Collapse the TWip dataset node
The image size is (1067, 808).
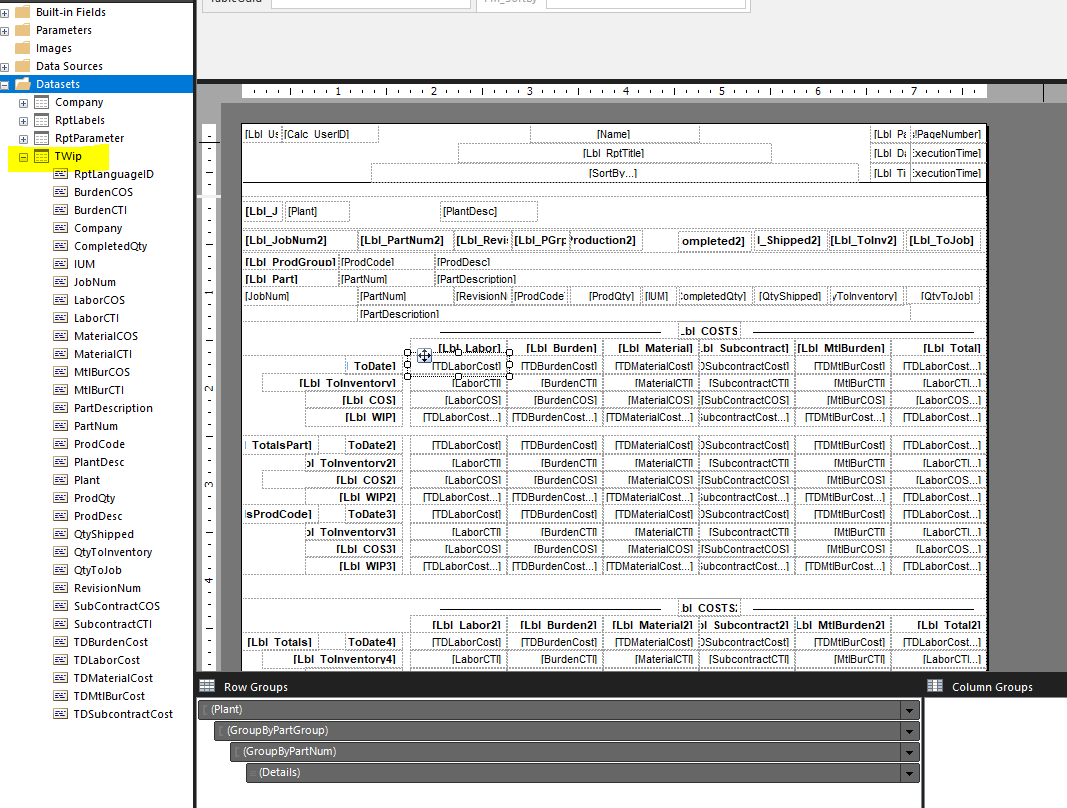(x=23, y=157)
